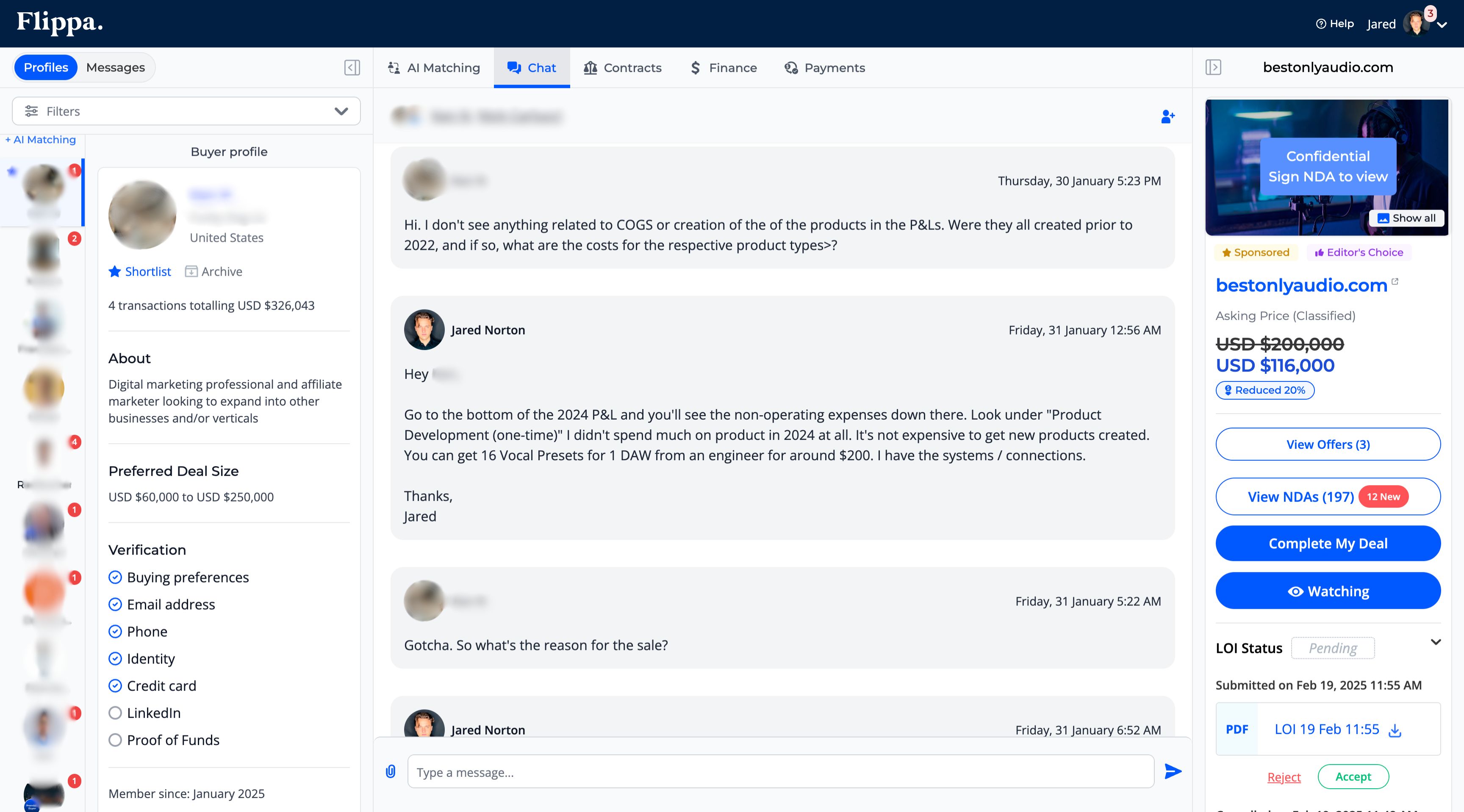Click the USD $116,000 asking price
The width and height of the screenshot is (1464, 812).
click(x=1275, y=365)
